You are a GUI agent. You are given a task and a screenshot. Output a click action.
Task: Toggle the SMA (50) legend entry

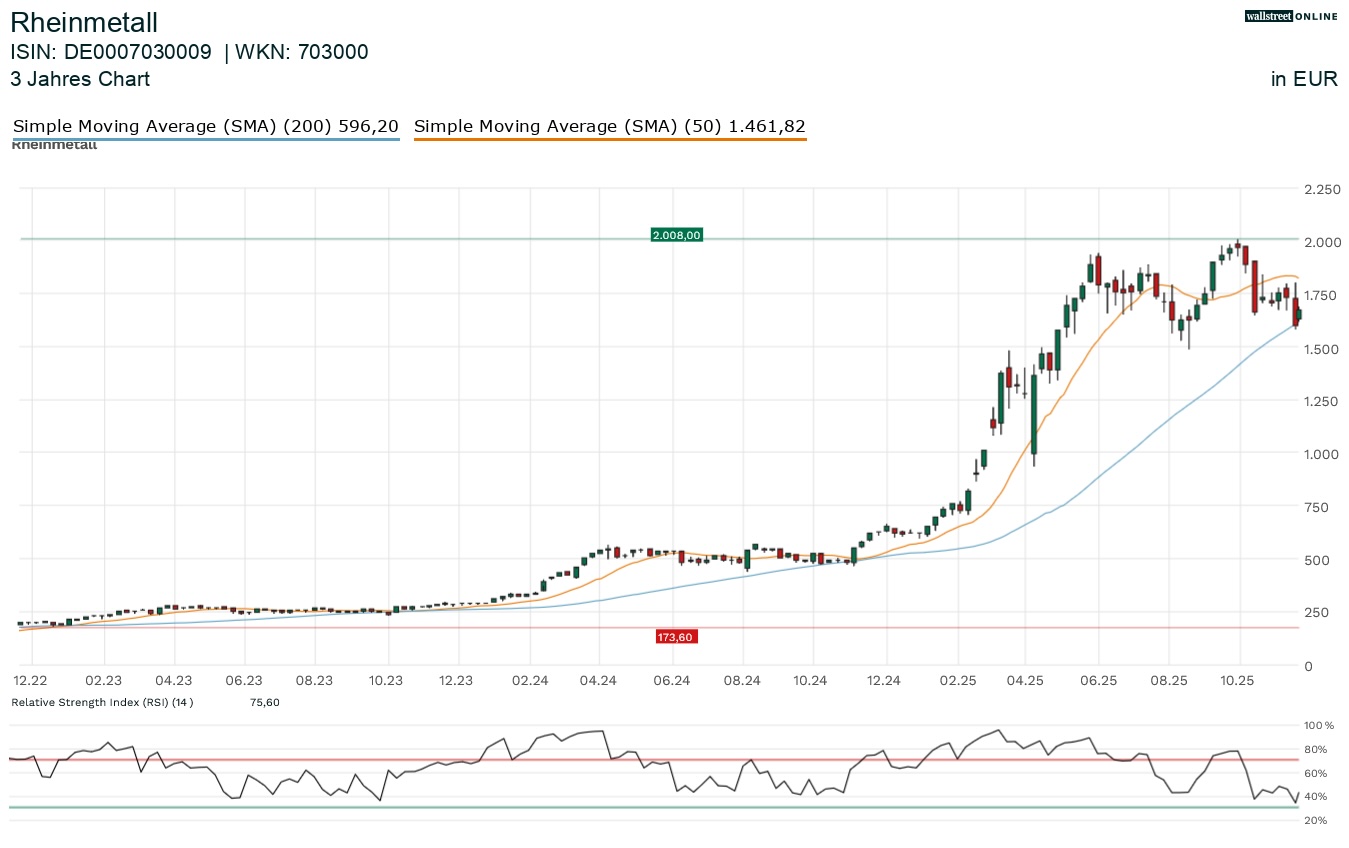pyautogui.click(x=609, y=126)
